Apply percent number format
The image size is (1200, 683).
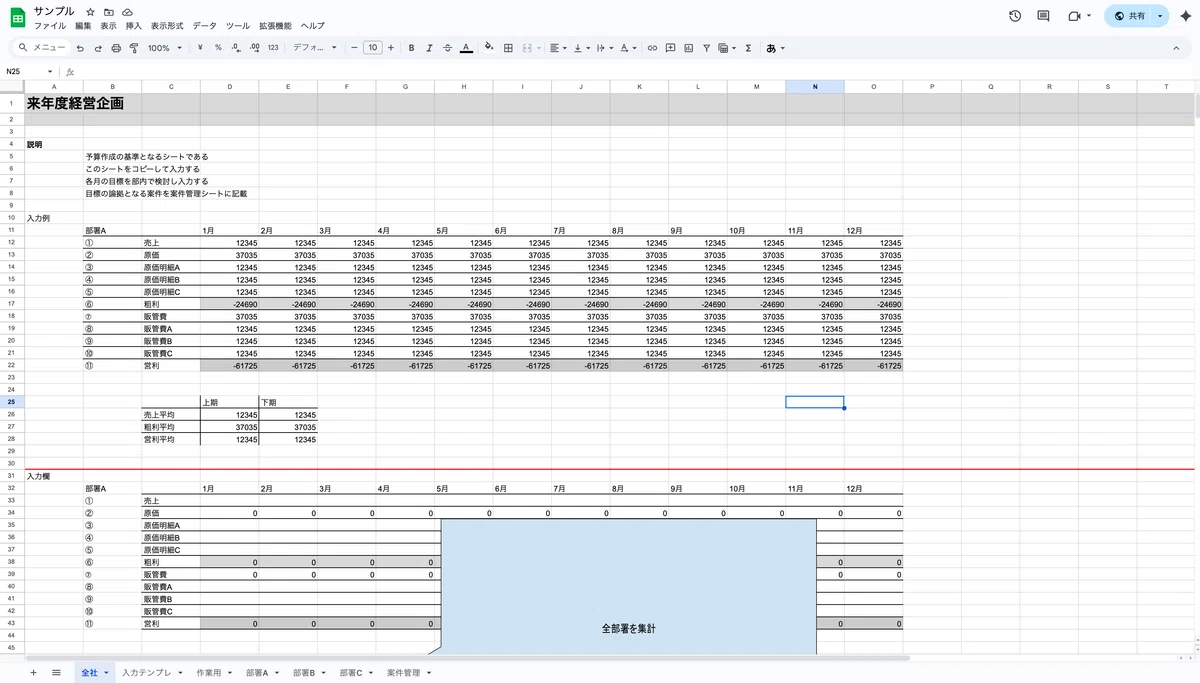(218, 47)
